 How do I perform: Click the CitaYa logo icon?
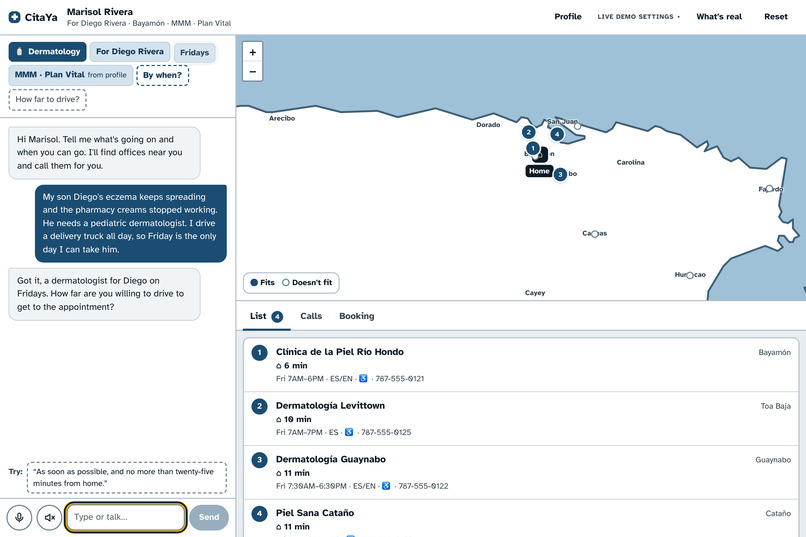point(15,17)
